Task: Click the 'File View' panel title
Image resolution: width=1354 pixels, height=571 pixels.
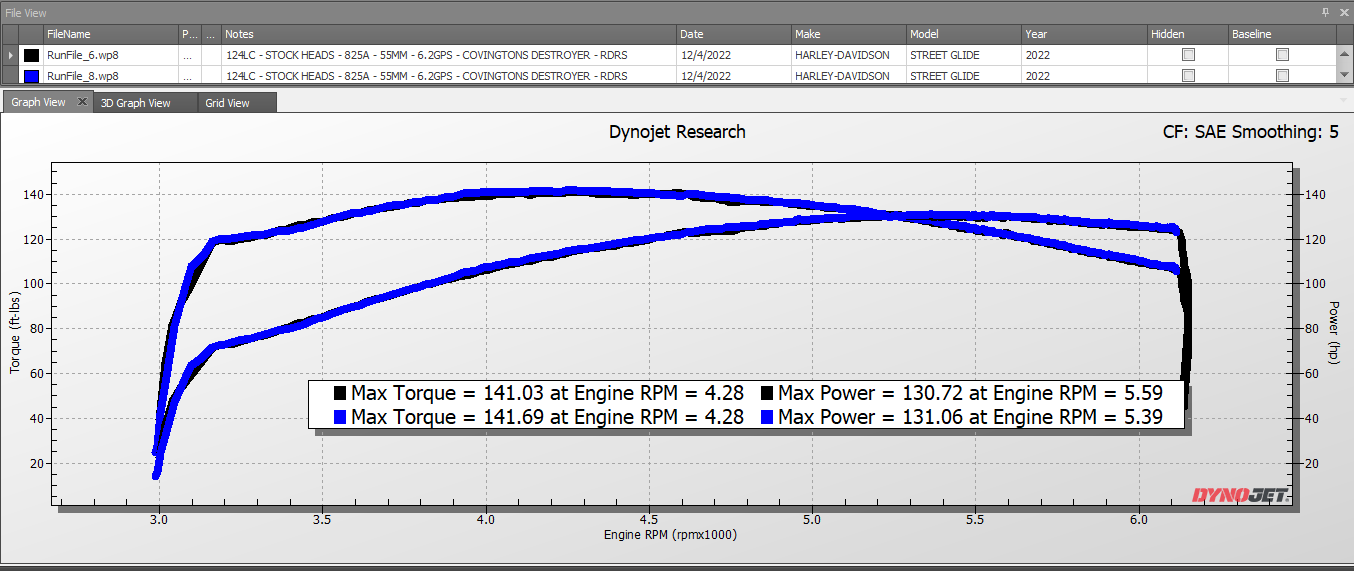Action: point(25,12)
